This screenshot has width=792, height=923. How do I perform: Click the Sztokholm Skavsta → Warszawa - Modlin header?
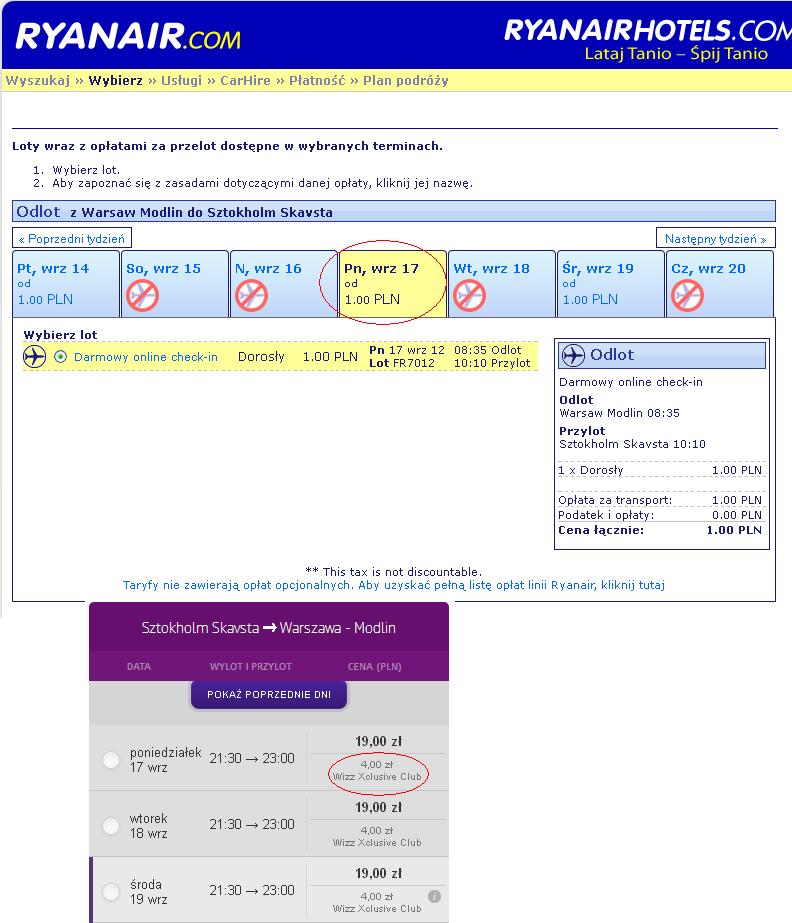click(269, 627)
